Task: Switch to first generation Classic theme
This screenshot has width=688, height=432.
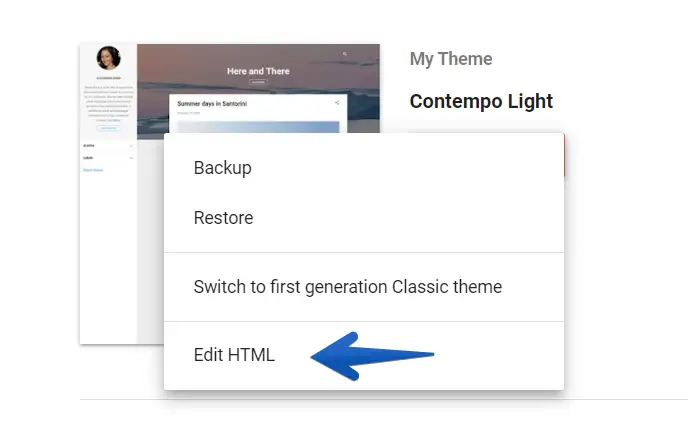Action: click(x=347, y=287)
